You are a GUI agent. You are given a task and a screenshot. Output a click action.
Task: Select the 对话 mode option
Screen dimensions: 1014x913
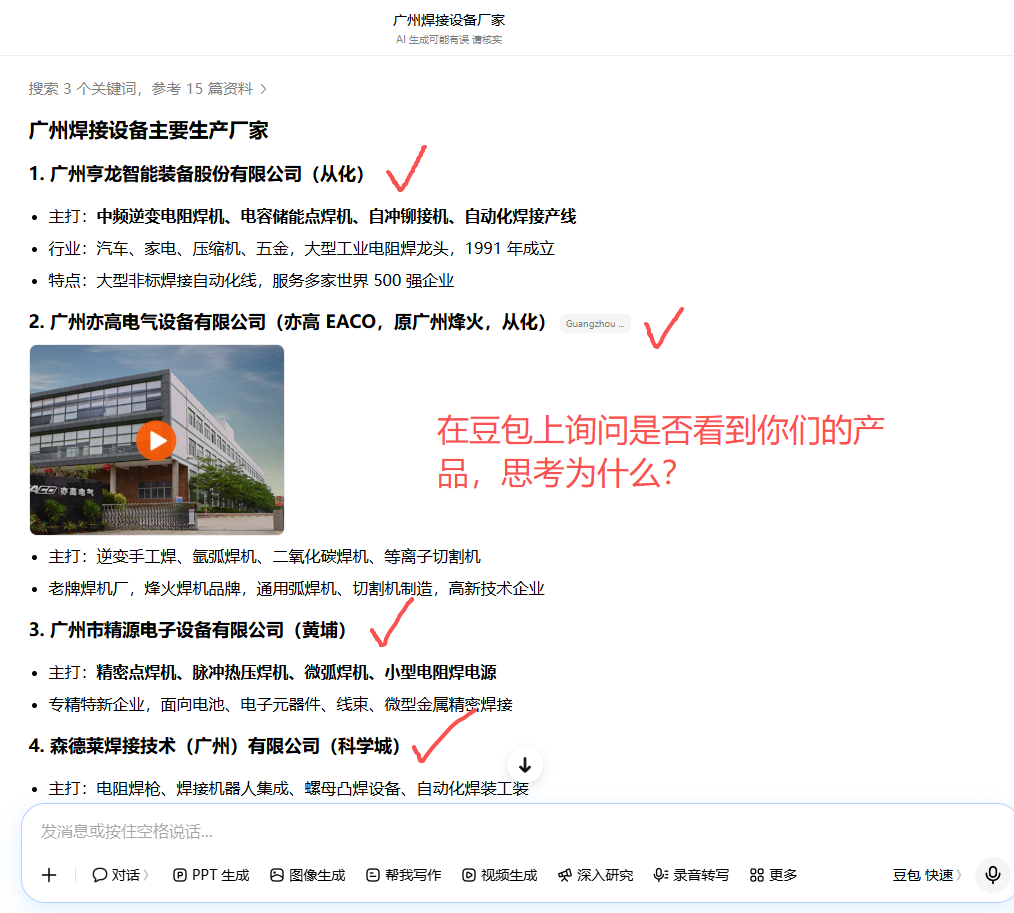click(x=120, y=875)
